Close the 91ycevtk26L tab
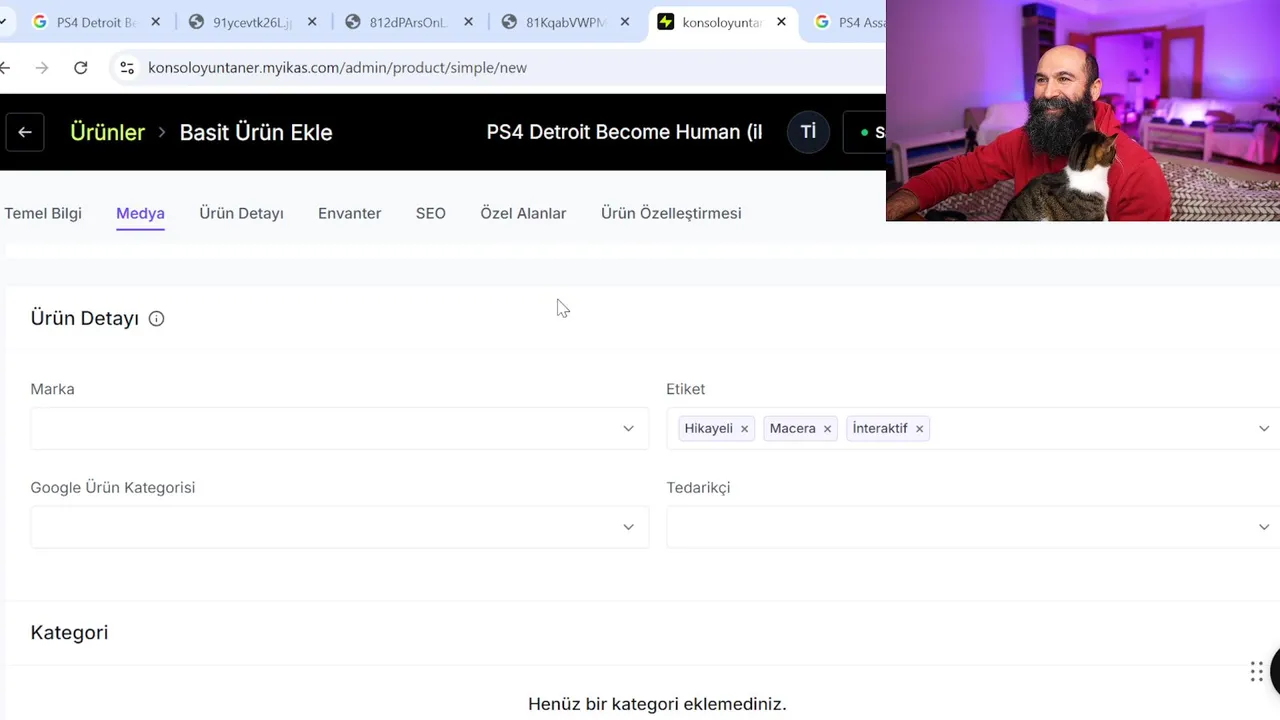 (x=311, y=22)
